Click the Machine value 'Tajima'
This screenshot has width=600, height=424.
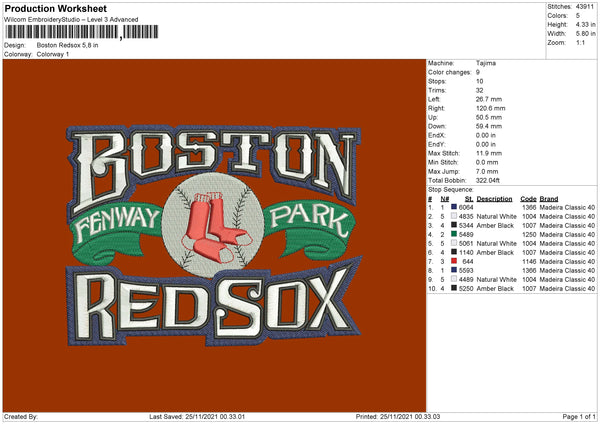(486, 63)
